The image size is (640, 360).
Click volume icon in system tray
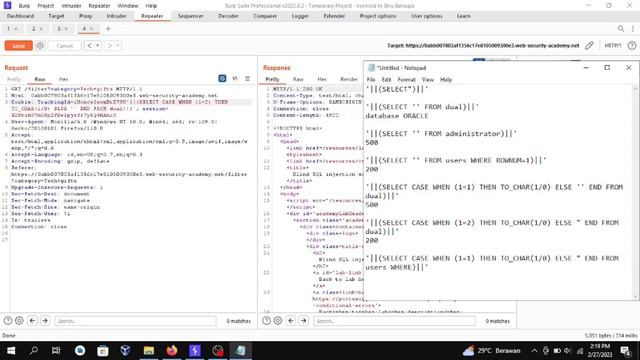(567, 351)
